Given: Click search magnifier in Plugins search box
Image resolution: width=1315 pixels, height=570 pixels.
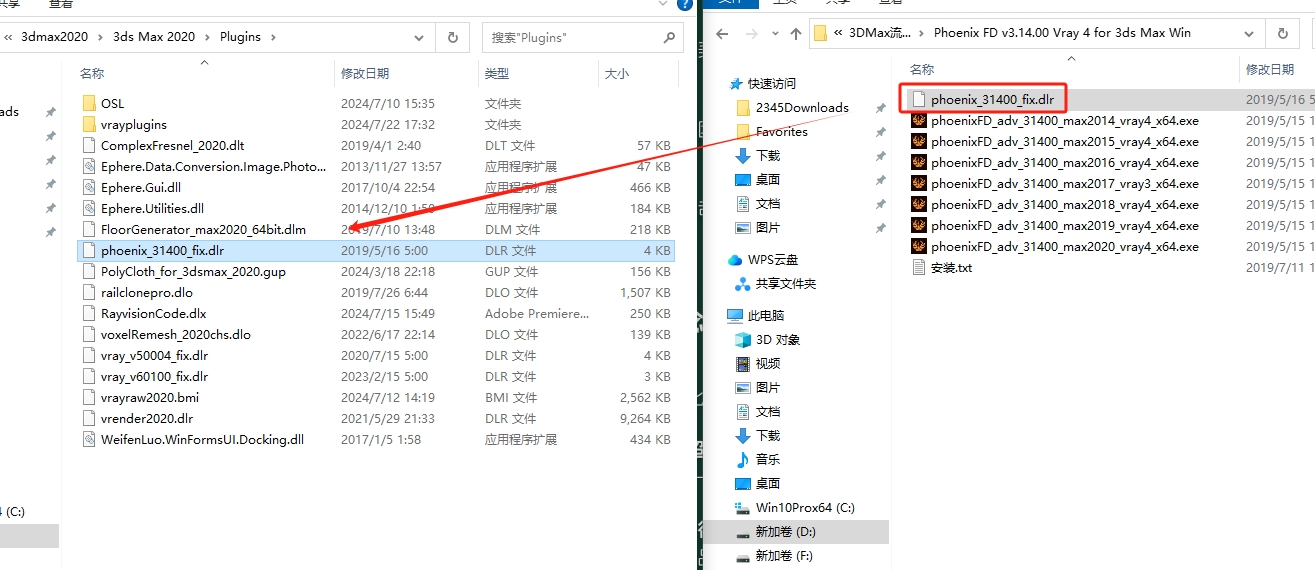Looking at the screenshot, I should [669, 37].
